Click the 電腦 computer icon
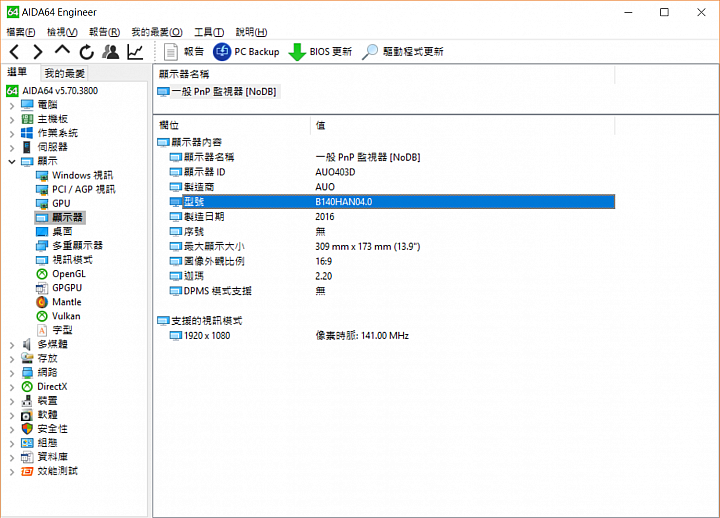 tap(27, 105)
